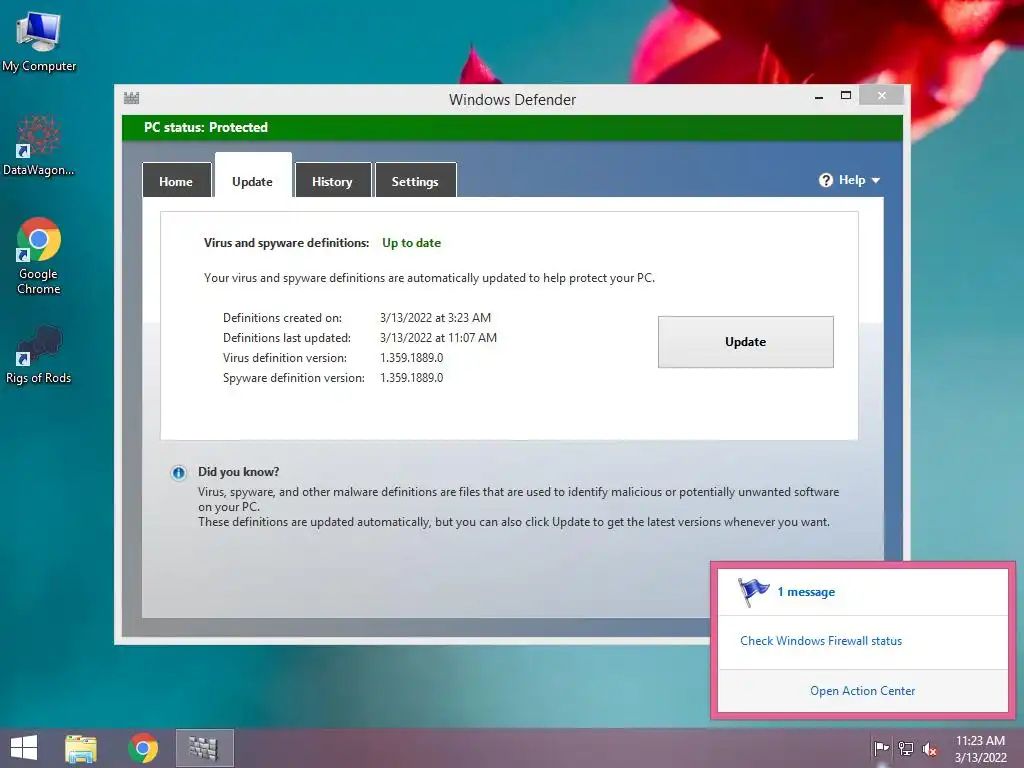Viewport: 1024px width, 768px height.
Task: Click the Spyware definition version number
Action: tap(411, 377)
